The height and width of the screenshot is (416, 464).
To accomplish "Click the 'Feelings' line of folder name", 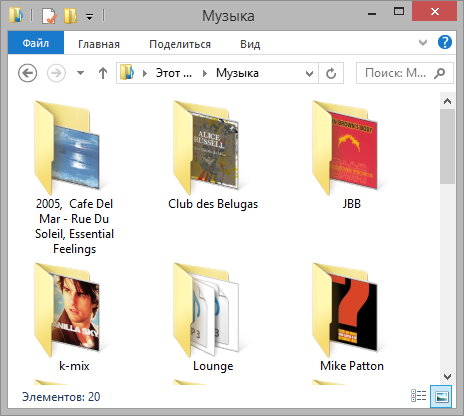I will point(74,249).
